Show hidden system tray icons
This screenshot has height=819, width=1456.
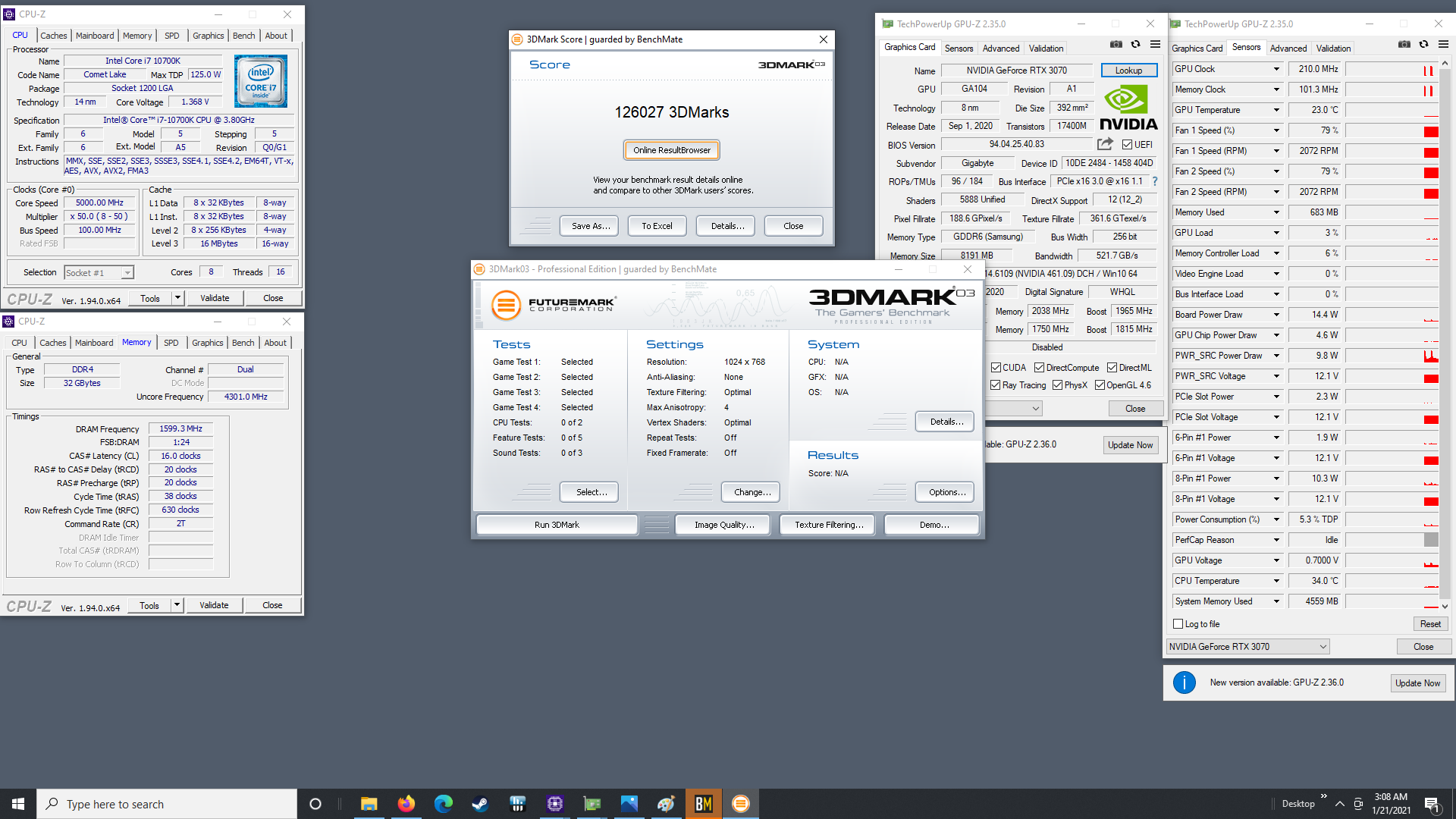[x=1340, y=804]
